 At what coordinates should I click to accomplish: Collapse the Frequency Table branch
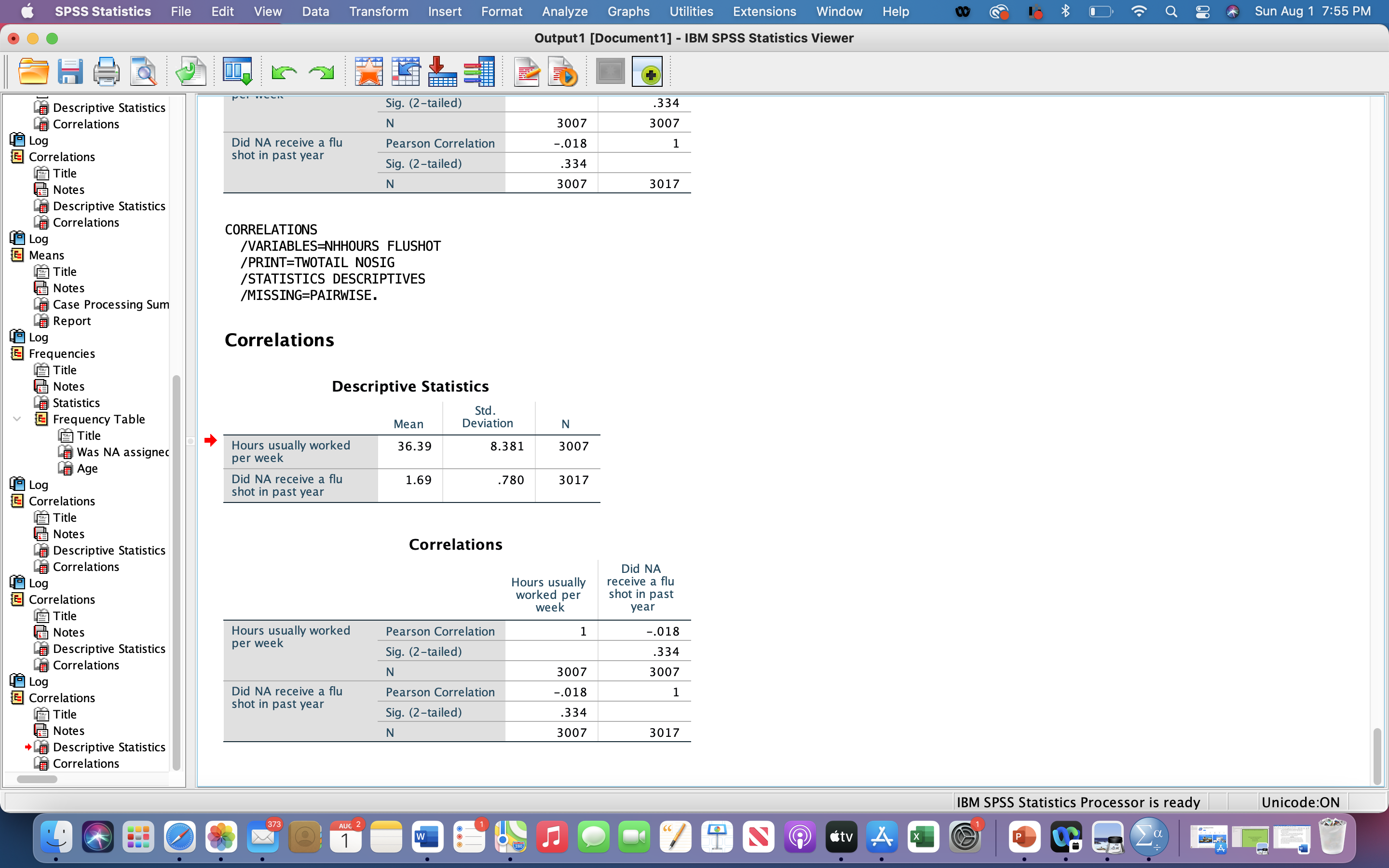pos(16,419)
